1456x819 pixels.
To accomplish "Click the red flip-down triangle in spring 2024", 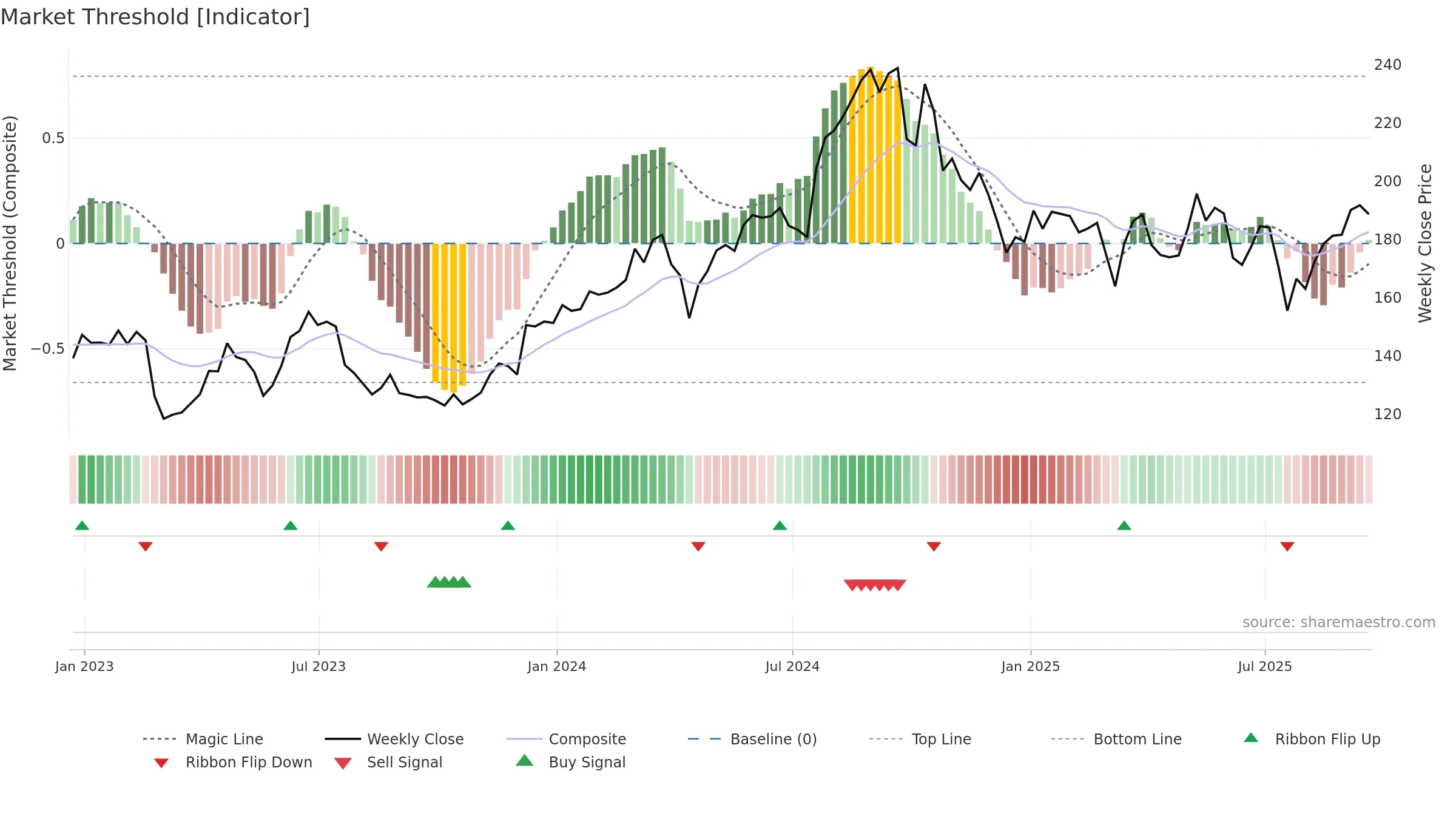I will coord(698,547).
